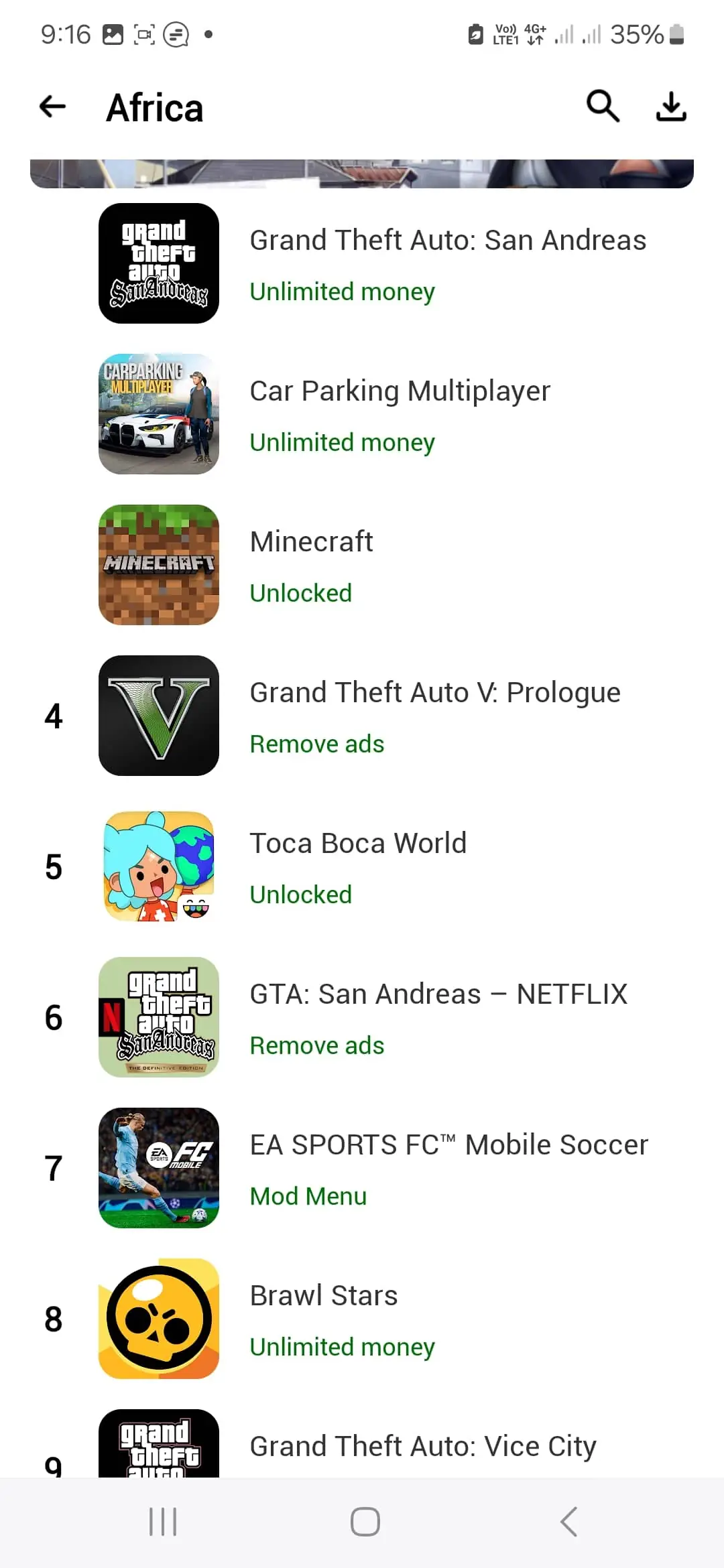Open the search magnifier icon
This screenshot has height=1568, width=724.
603,106
